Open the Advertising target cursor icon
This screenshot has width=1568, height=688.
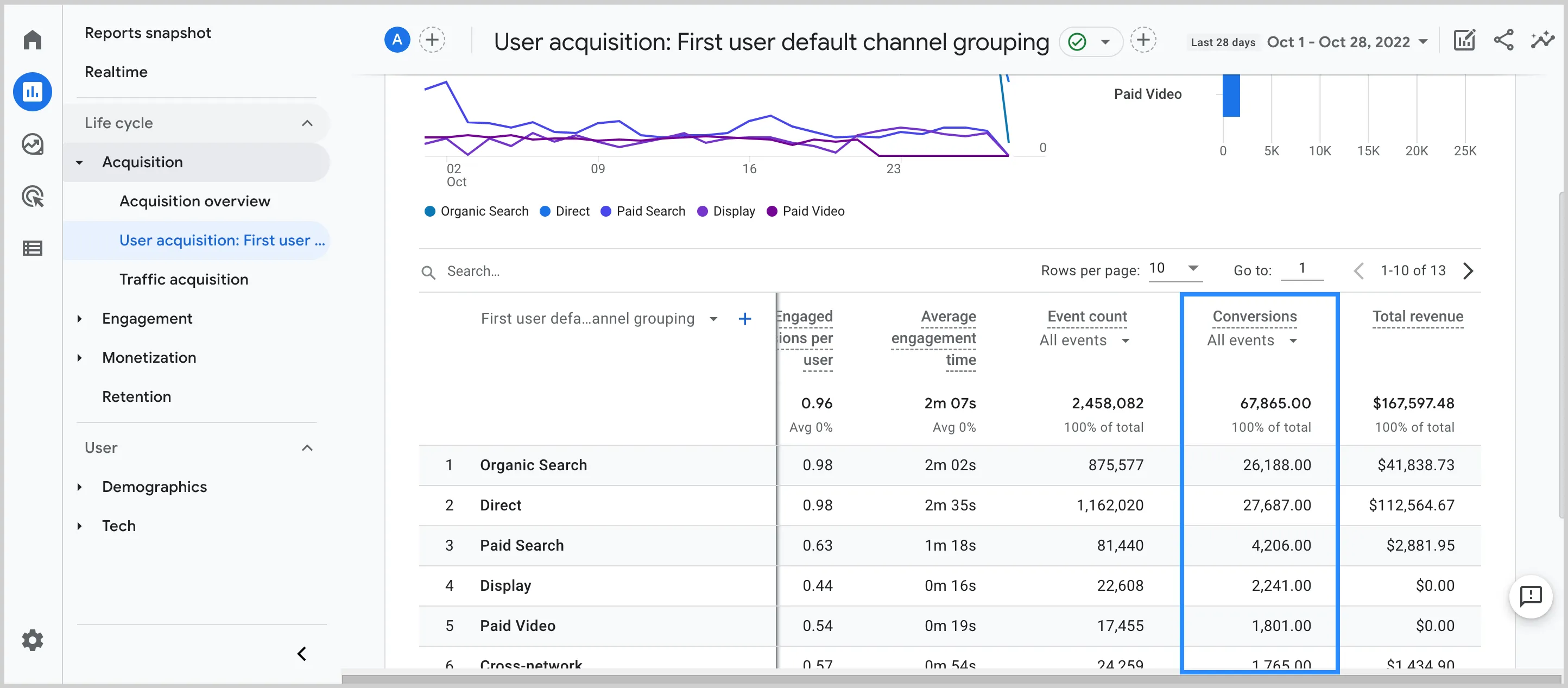pos(32,196)
